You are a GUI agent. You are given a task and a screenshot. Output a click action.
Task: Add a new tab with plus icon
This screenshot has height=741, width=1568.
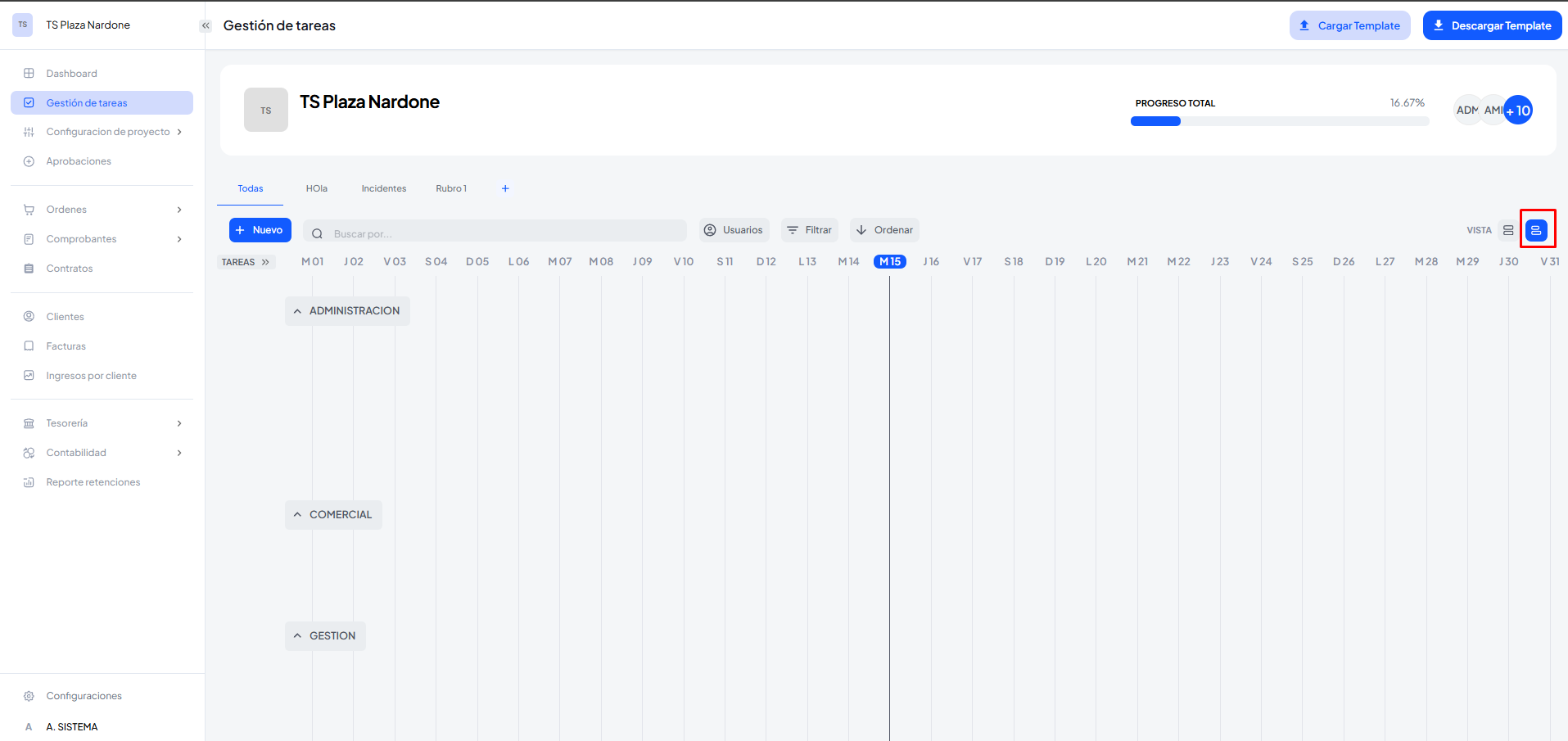505,188
